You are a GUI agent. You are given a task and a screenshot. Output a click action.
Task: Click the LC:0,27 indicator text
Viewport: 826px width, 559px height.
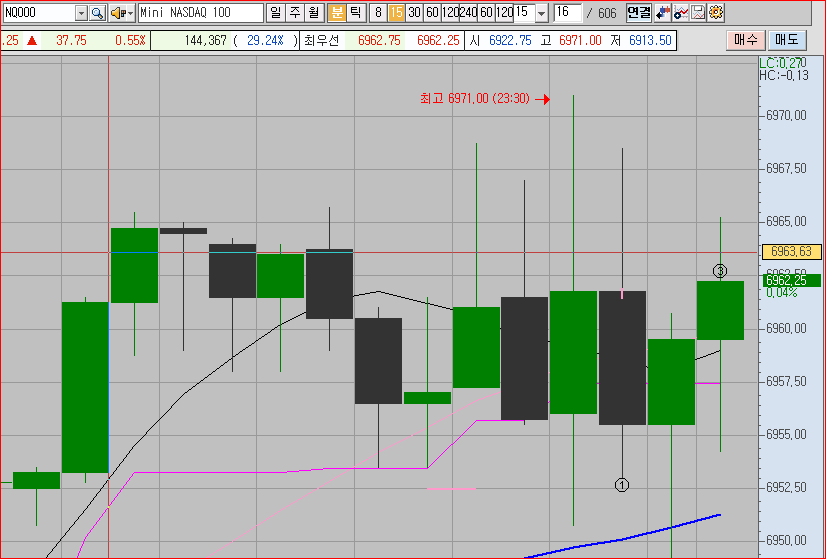(x=781, y=63)
